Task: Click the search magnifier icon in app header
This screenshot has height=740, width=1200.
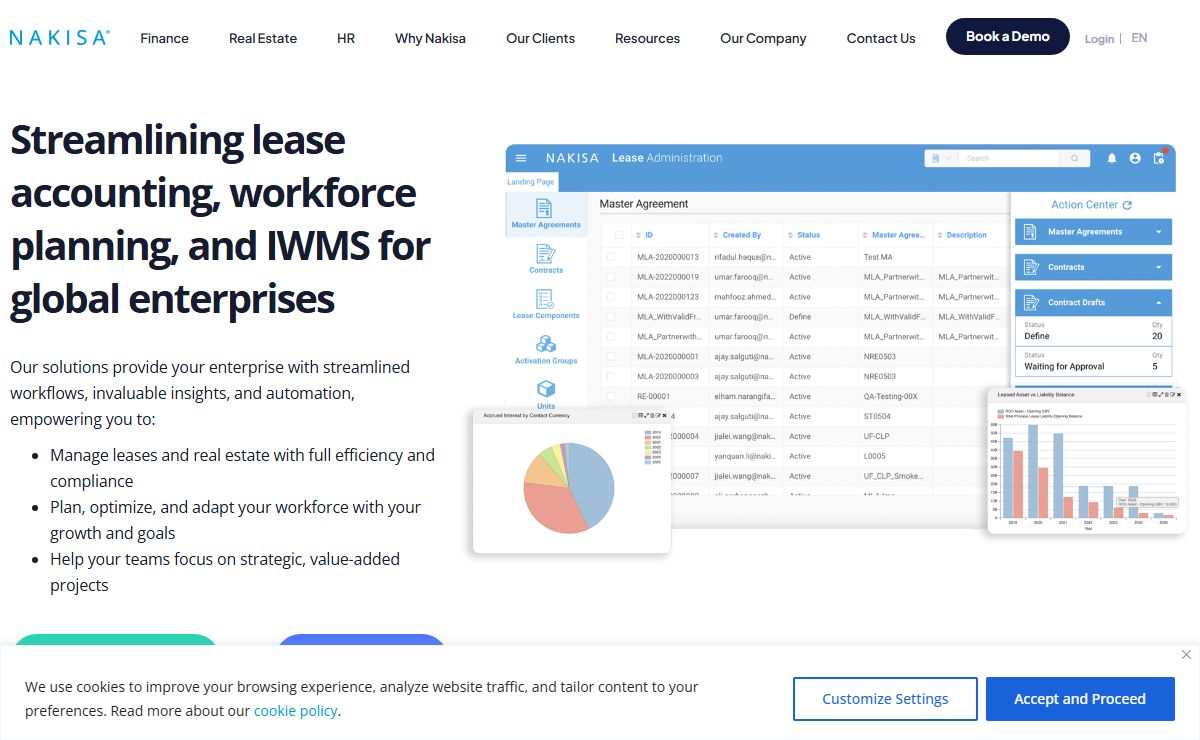Action: coord(1074,158)
